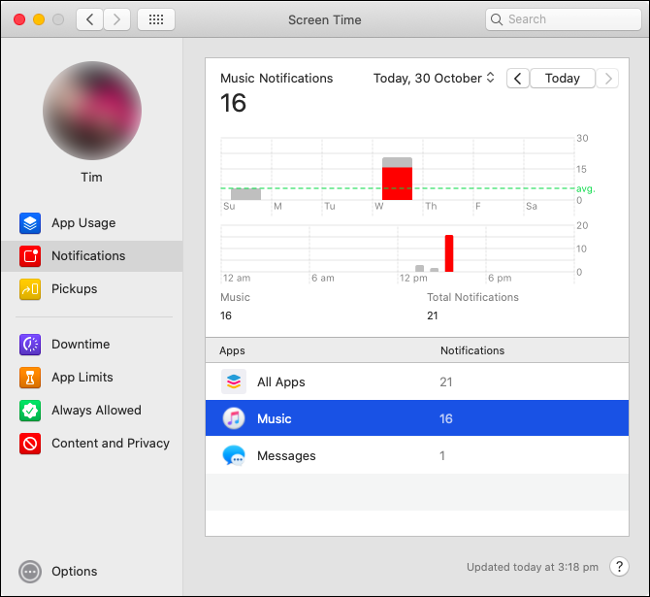Select the red hourly bar after 12 pm
The height and width of the screenshot is (597, 650).
[x=449, y=254]
